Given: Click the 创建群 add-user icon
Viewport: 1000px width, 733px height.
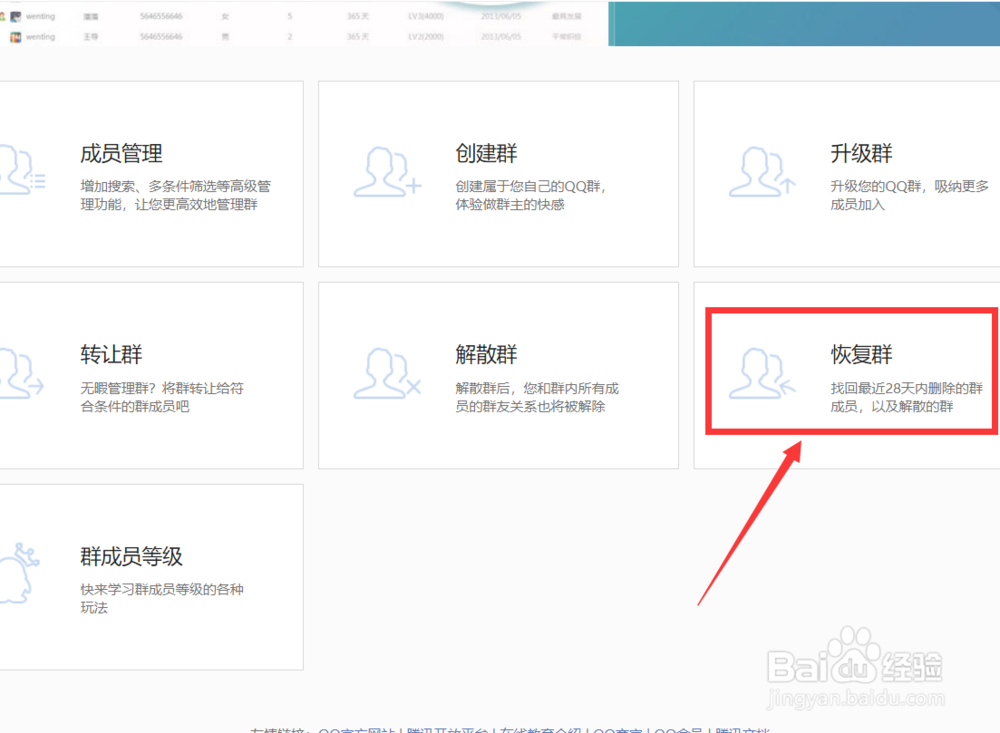Looking at the screenshot, I should point(388,172).
